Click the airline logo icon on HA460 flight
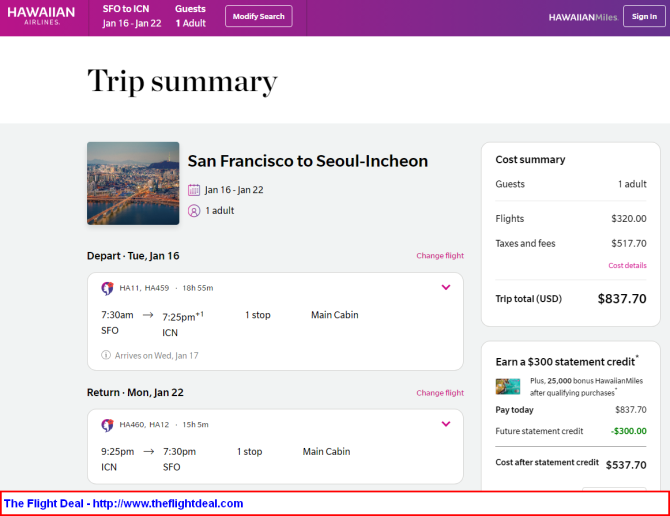 pos(107,425)
